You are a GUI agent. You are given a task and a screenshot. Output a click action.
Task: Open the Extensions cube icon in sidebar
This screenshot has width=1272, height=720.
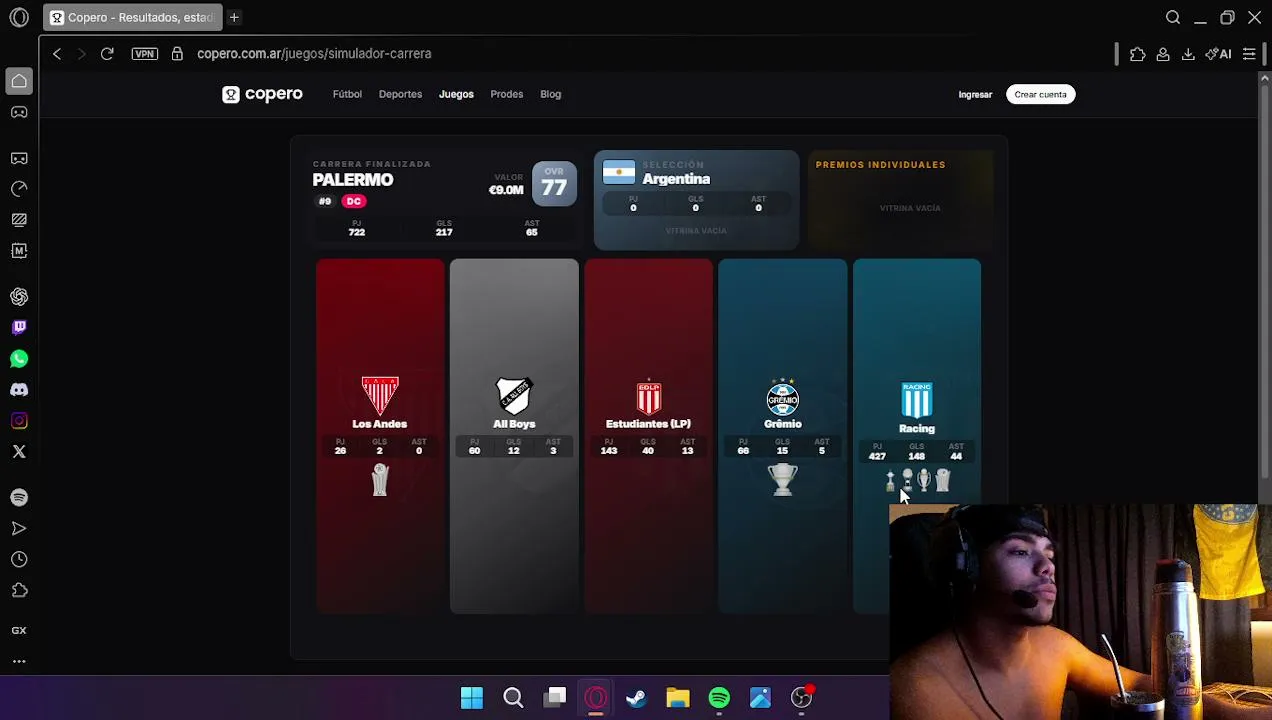coord(19,590)
